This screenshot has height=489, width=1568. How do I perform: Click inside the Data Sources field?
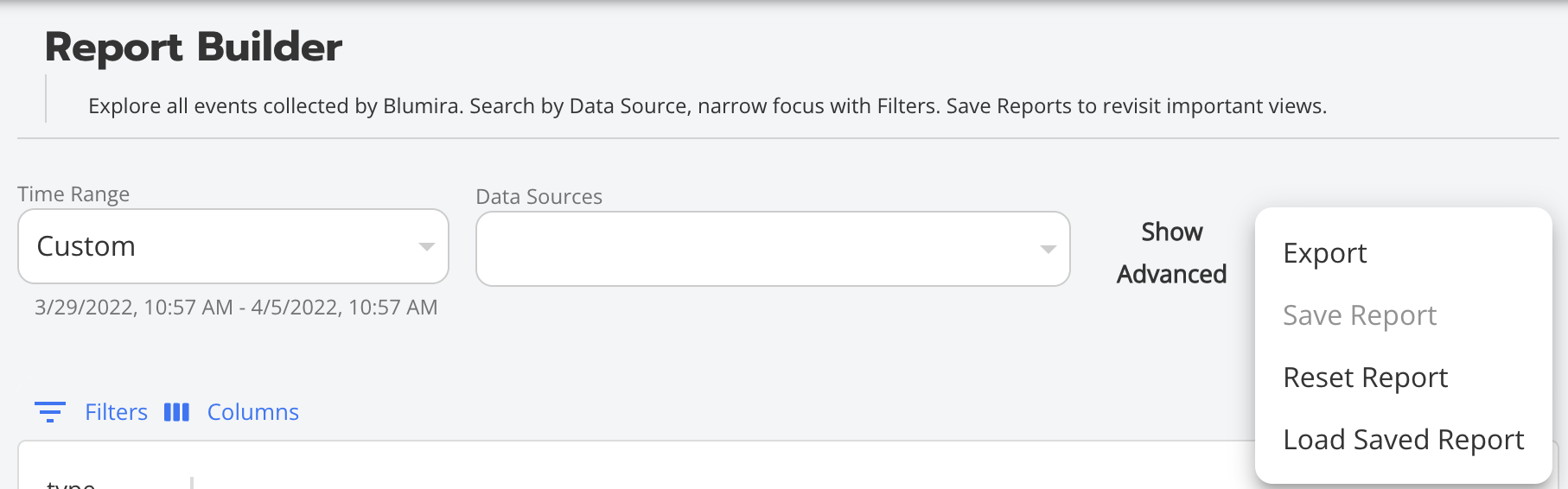coord(752,249)
